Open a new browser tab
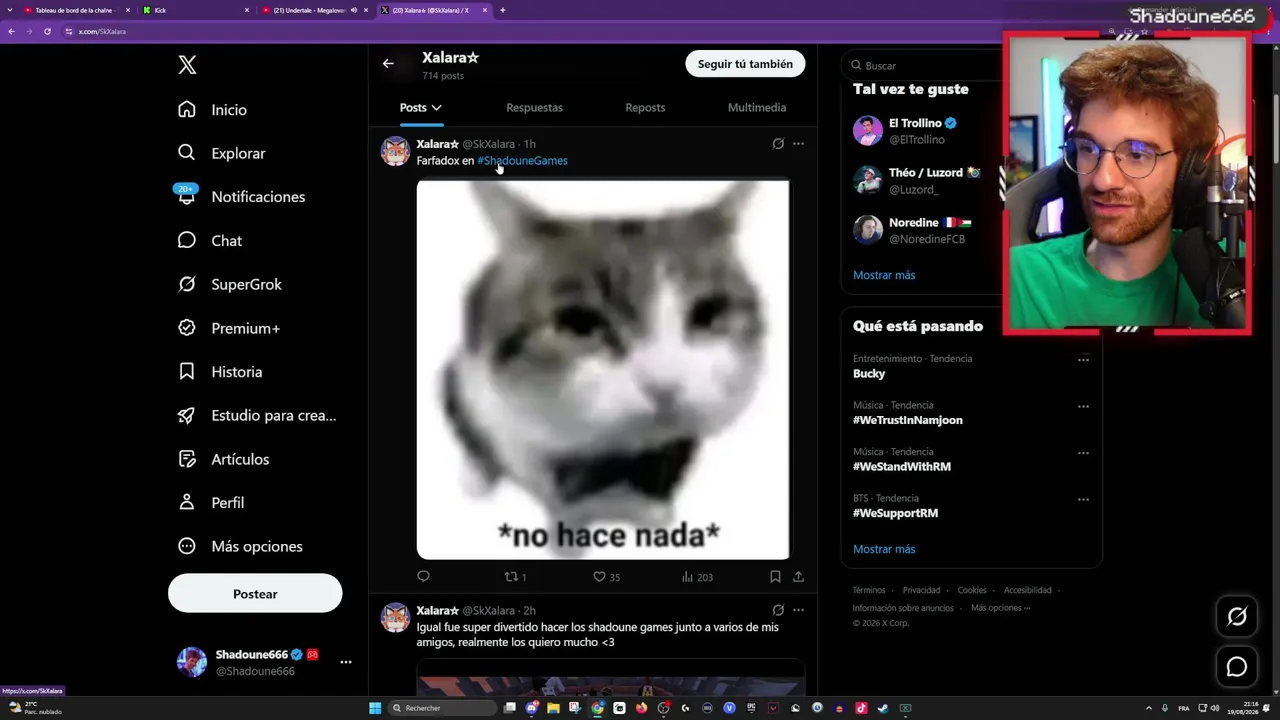This screenshot has height=720, width=1280. pos(503,10)
